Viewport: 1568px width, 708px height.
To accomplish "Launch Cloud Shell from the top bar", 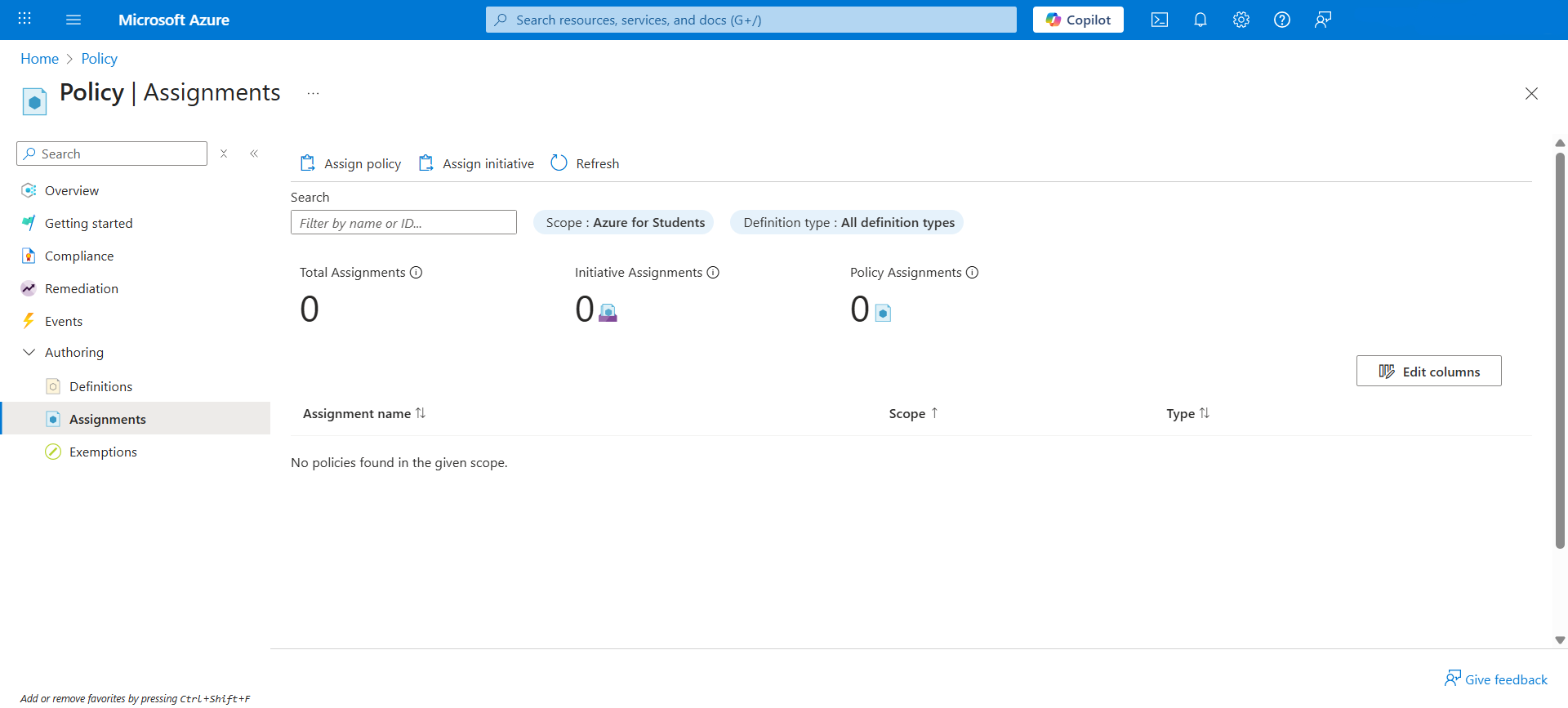I will coord(1160,20).
